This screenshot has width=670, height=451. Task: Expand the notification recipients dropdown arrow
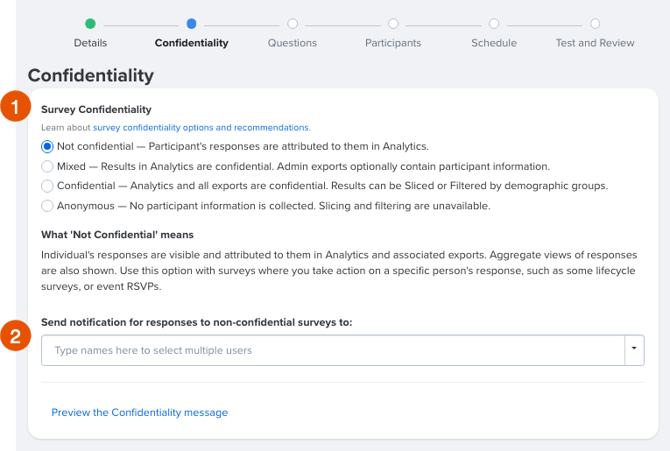[634, 350]
